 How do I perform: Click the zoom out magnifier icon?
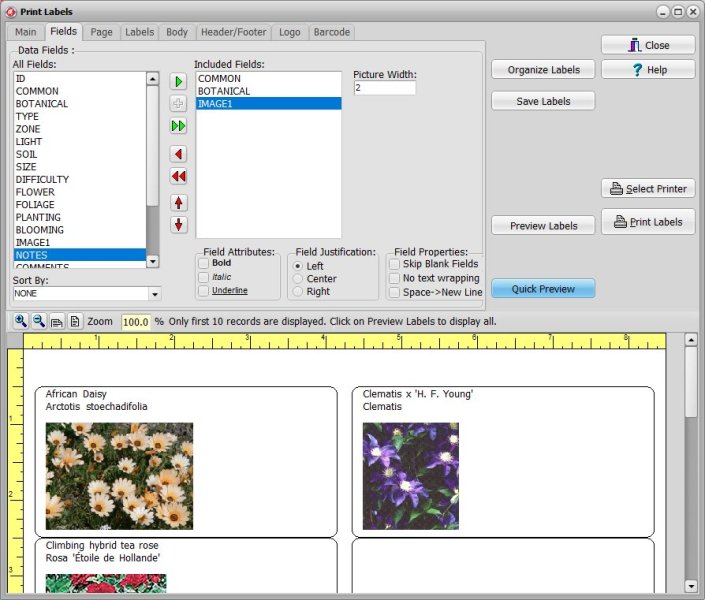(39, 321)
